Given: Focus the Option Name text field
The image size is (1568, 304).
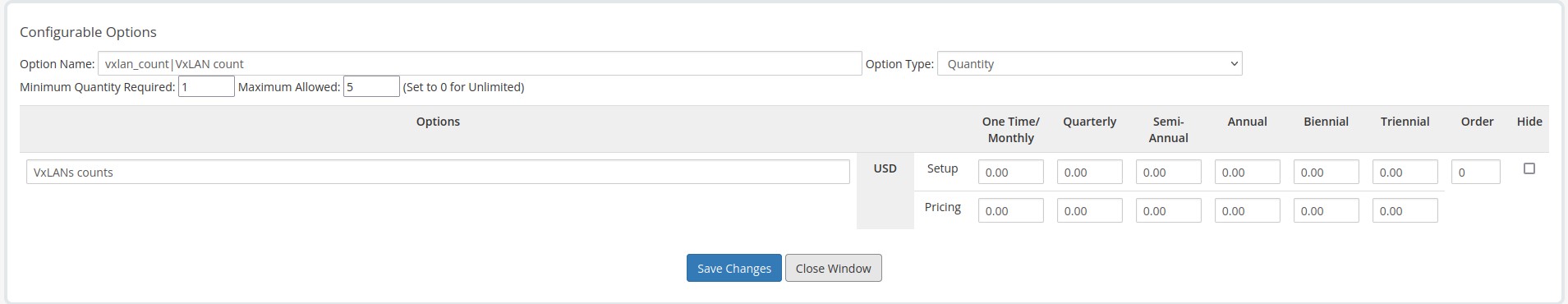Looking at the screenshot, I should (x=480, y=63).
